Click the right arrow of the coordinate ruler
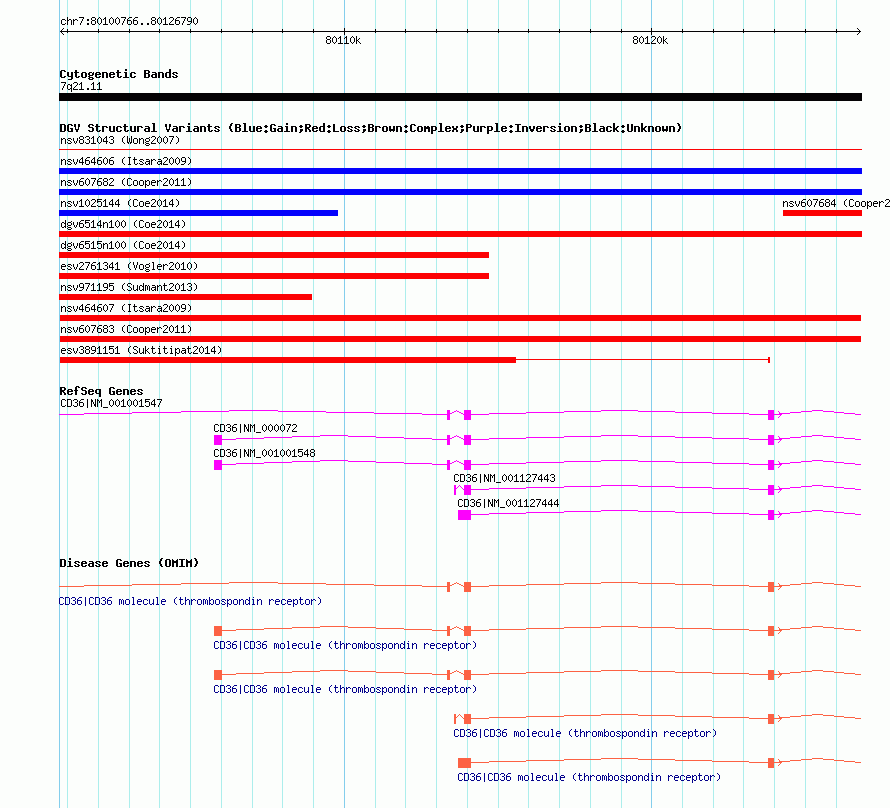The height and width of the screenshot is (808, 890). click(859, 31)
